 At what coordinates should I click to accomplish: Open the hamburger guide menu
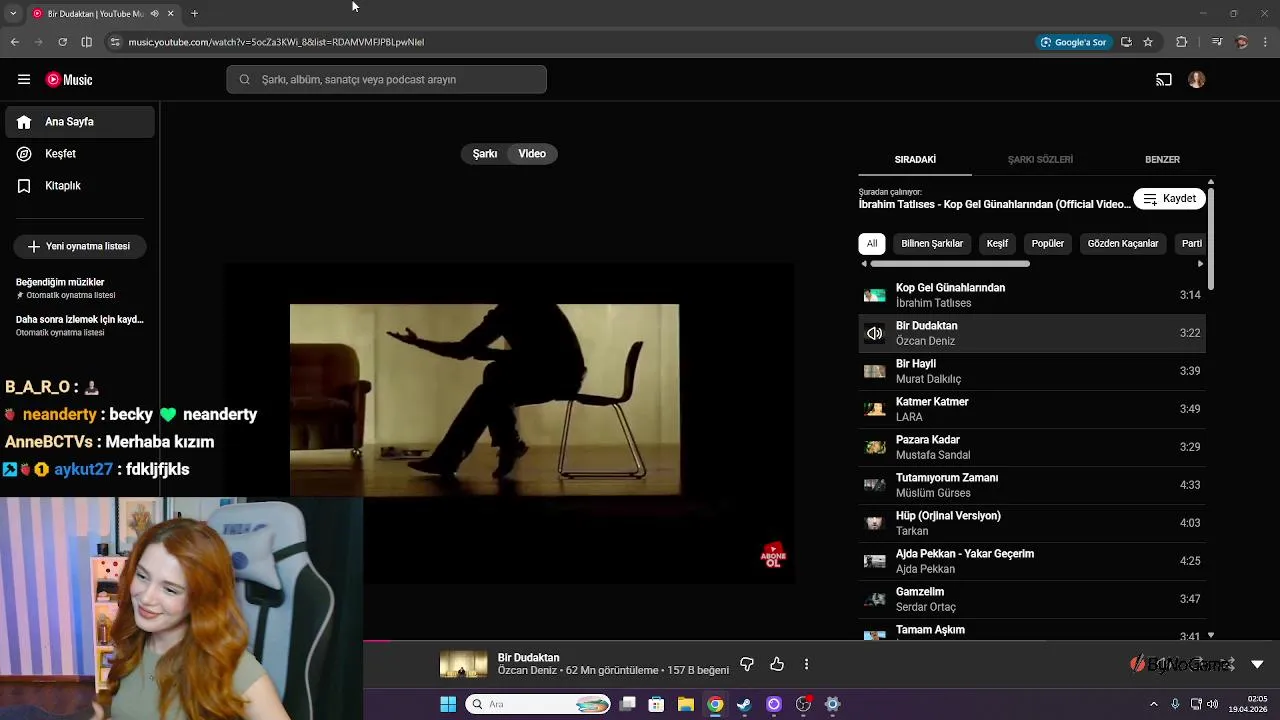click(24, 79)
